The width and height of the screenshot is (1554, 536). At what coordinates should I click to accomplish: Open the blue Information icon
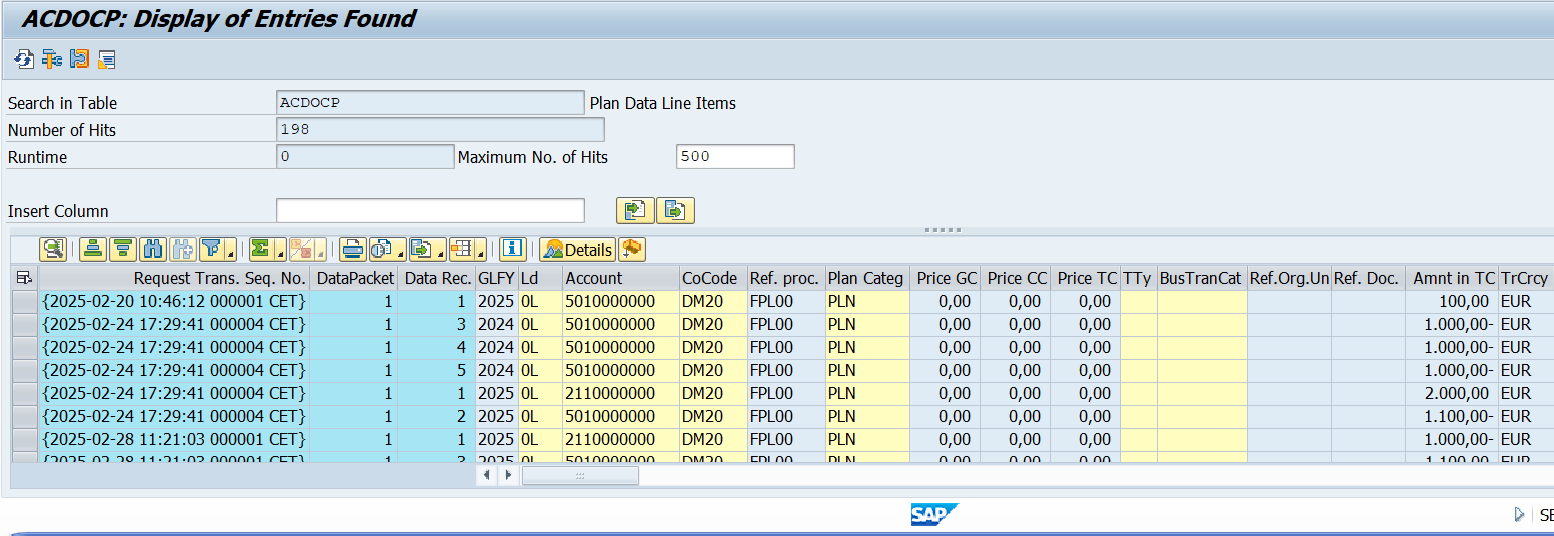coord(513,250)
